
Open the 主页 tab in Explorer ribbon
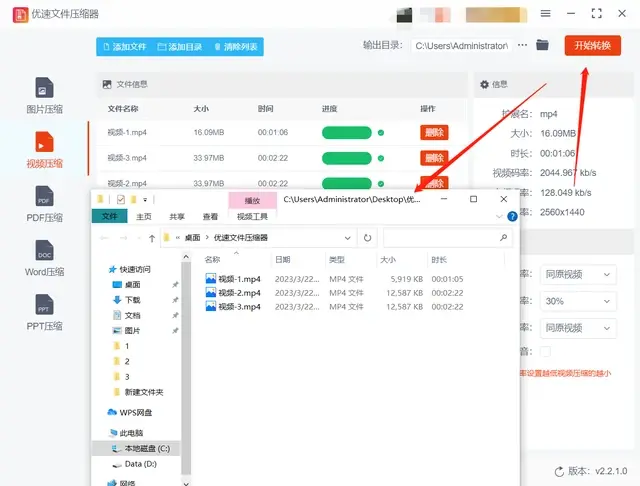pyautogui.click(x=144, y=216)
